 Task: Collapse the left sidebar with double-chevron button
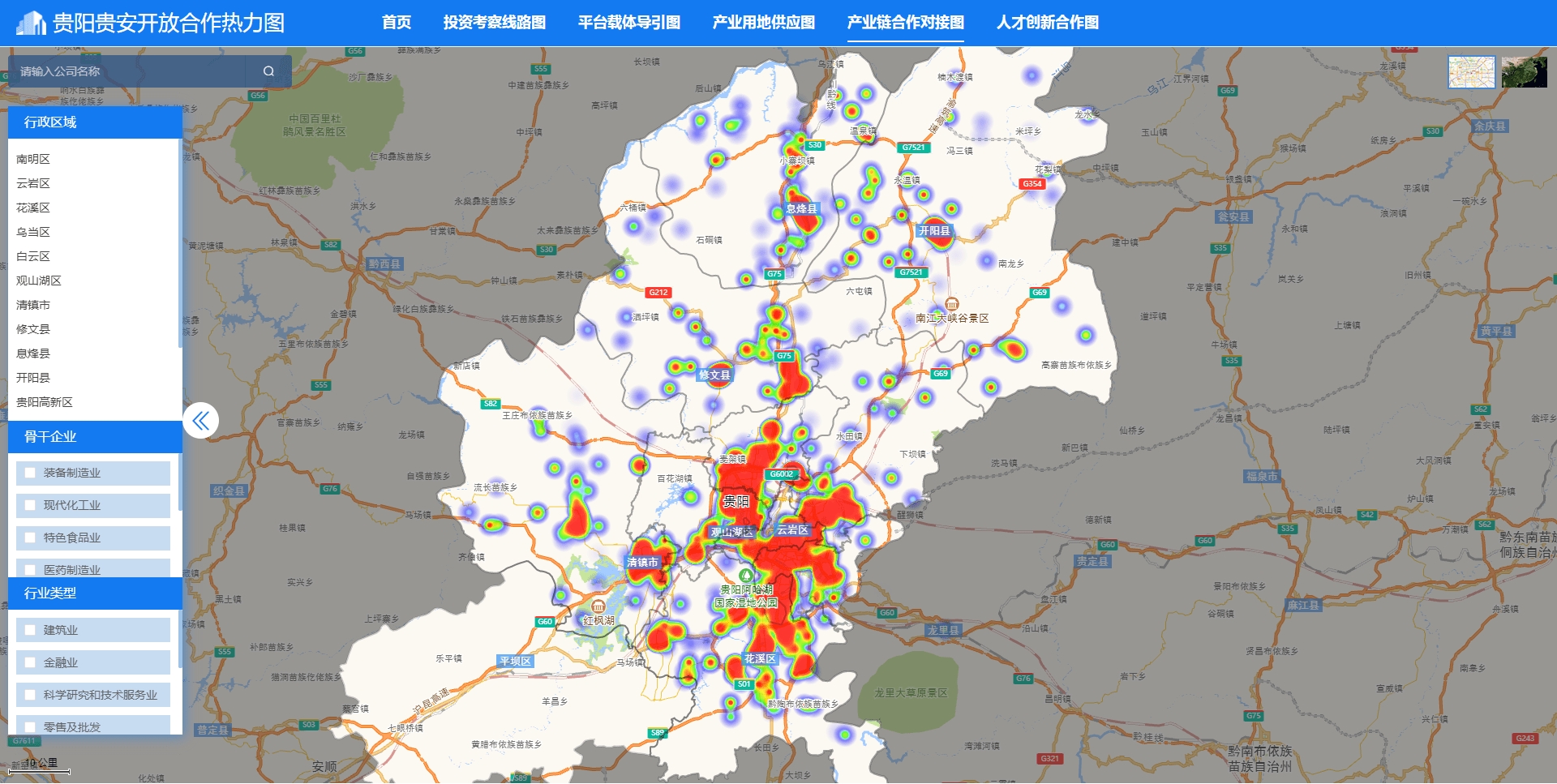(x=200, y=421)
